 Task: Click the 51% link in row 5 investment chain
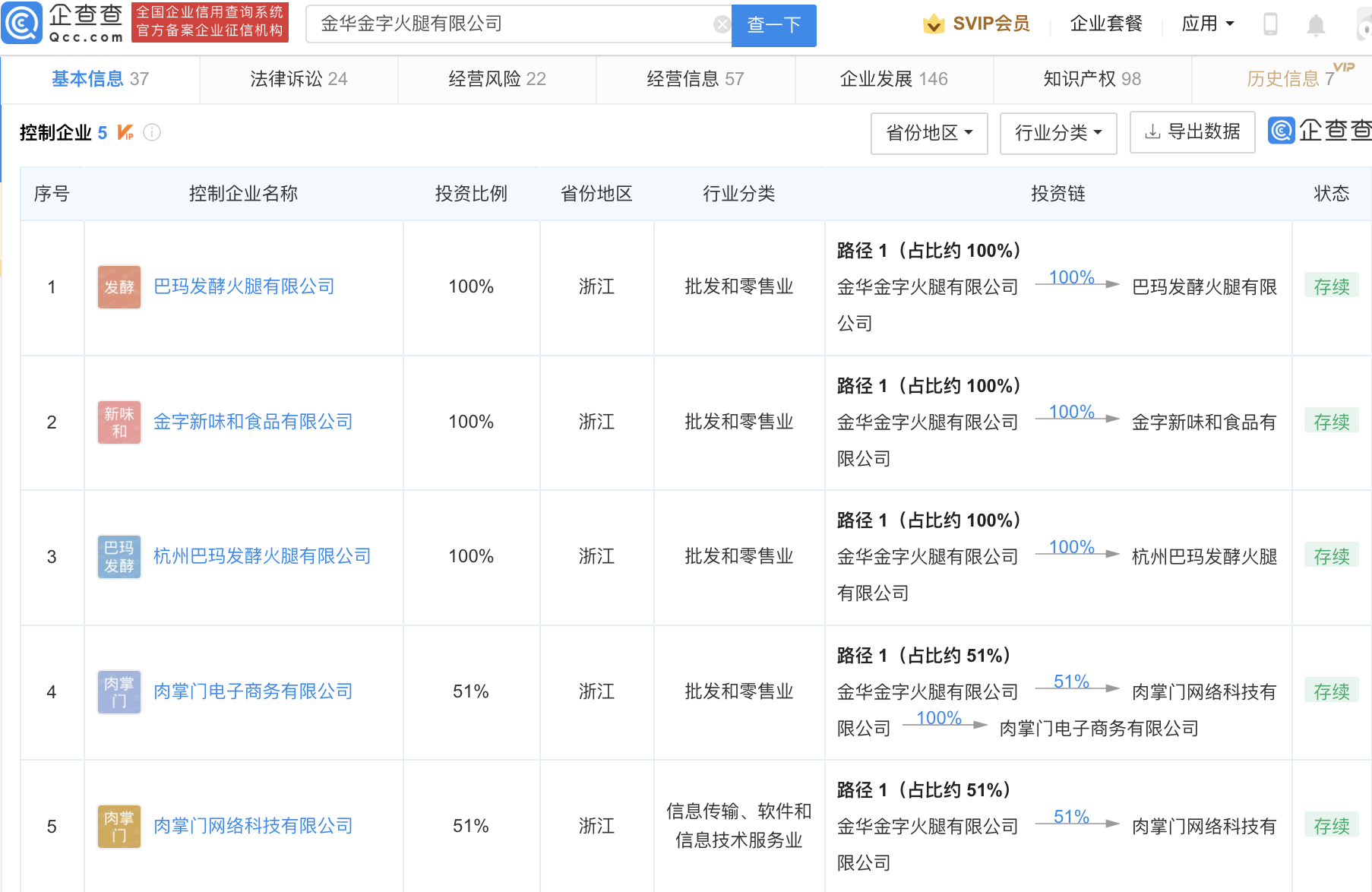[x=1071, y=818]
